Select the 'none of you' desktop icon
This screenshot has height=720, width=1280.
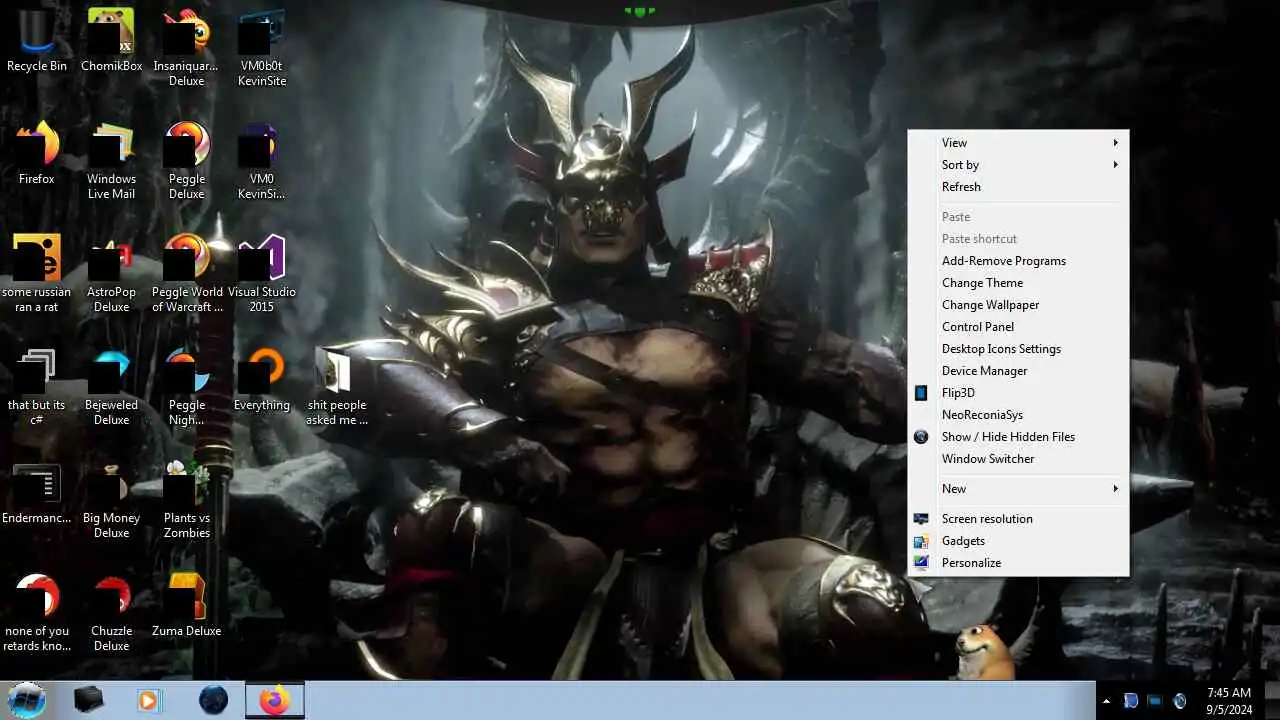click(x=37, y=612)
